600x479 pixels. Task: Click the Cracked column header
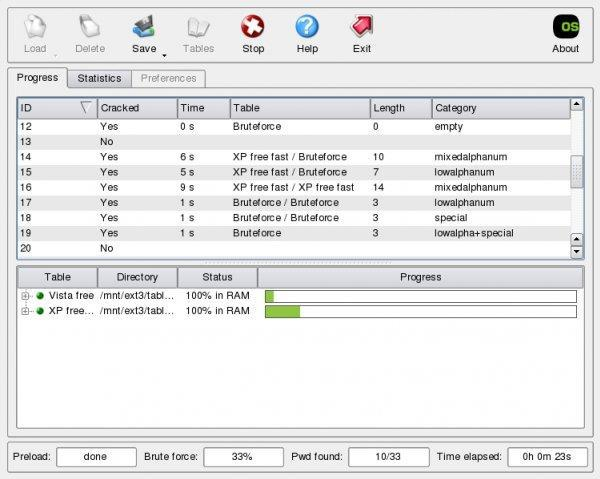point(136,108)
